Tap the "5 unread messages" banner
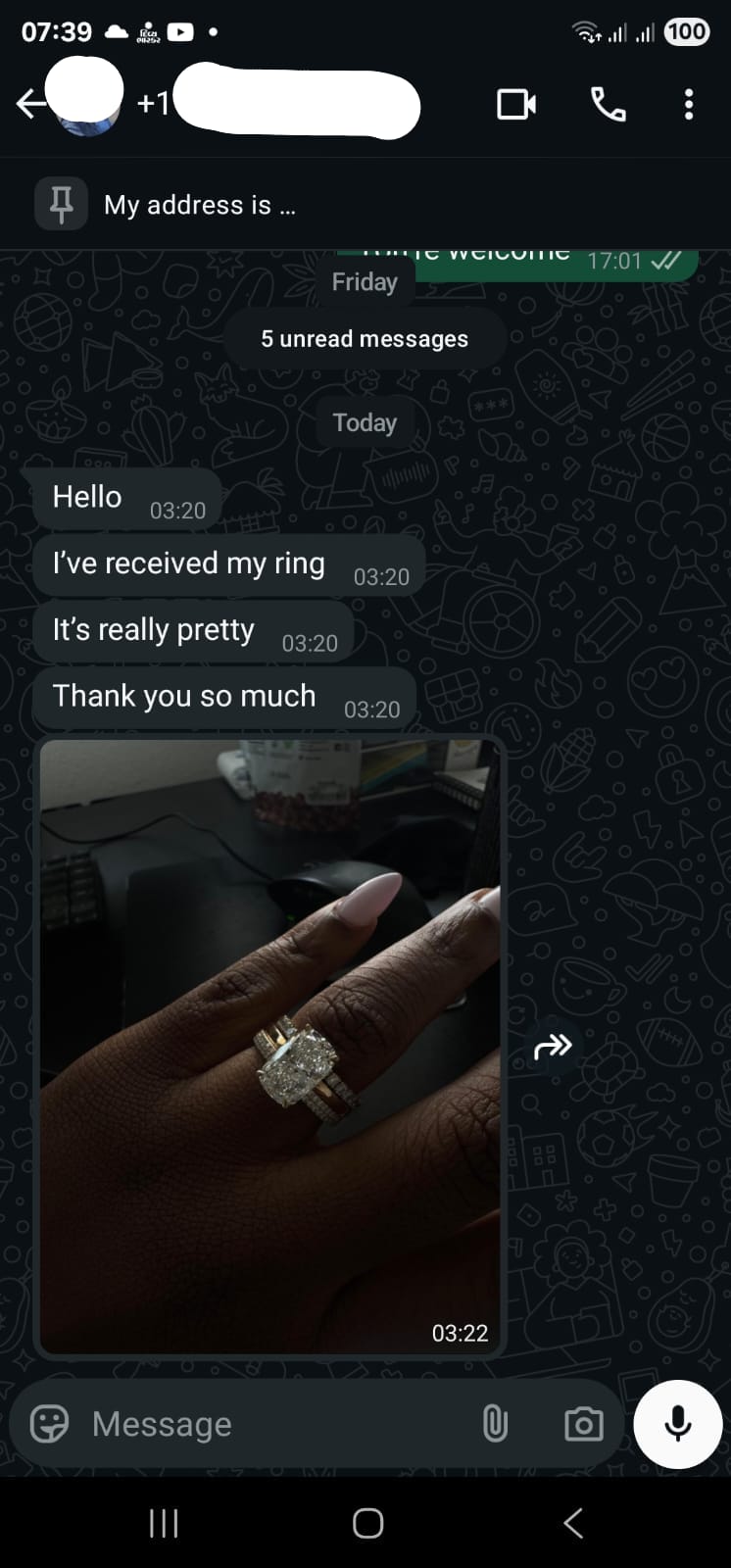Screen dimensions: 731x1568 [x=365, y=339]
